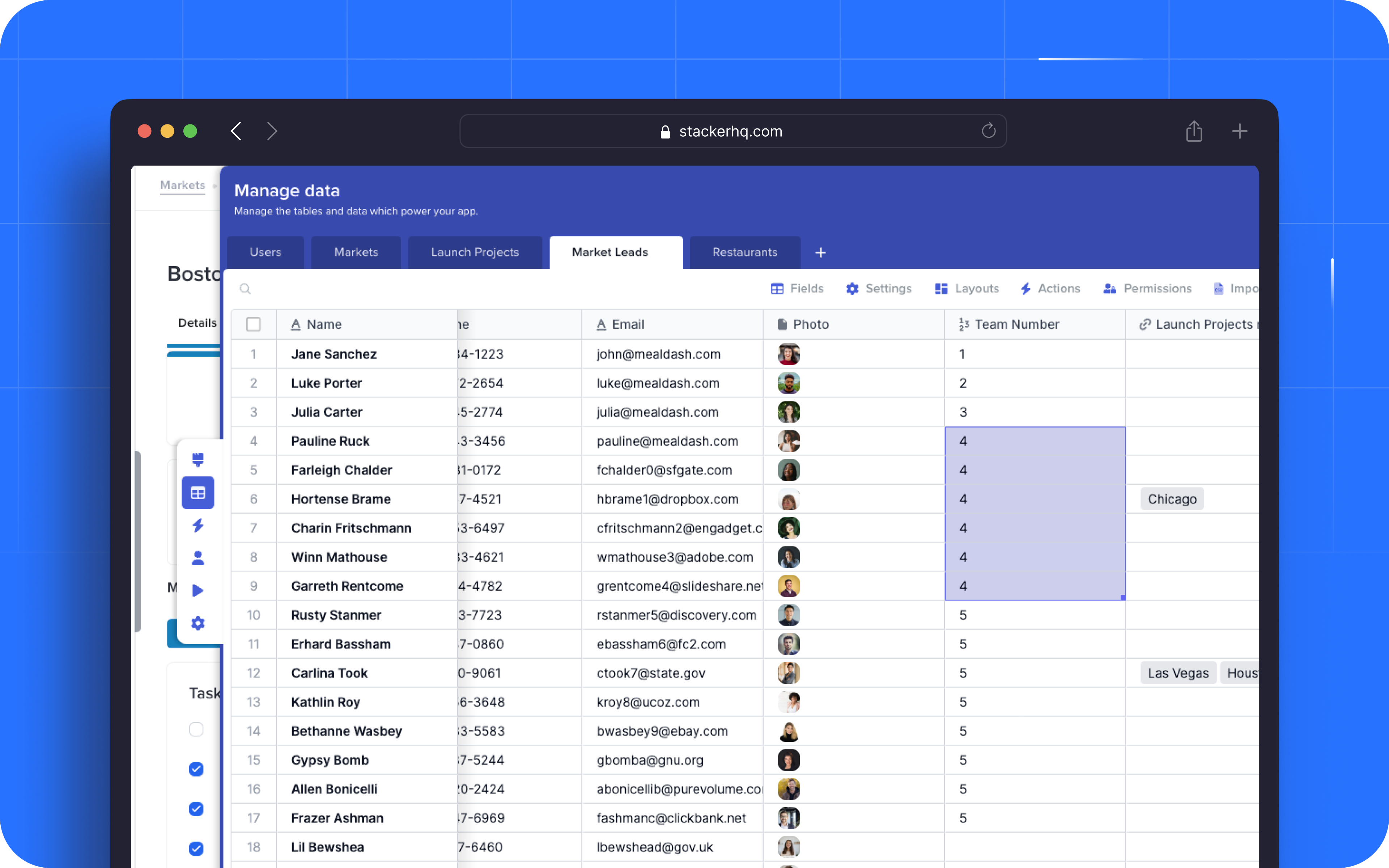Switch to the Users tab
The image size is (1389, 868).
[x=265, y=252]
